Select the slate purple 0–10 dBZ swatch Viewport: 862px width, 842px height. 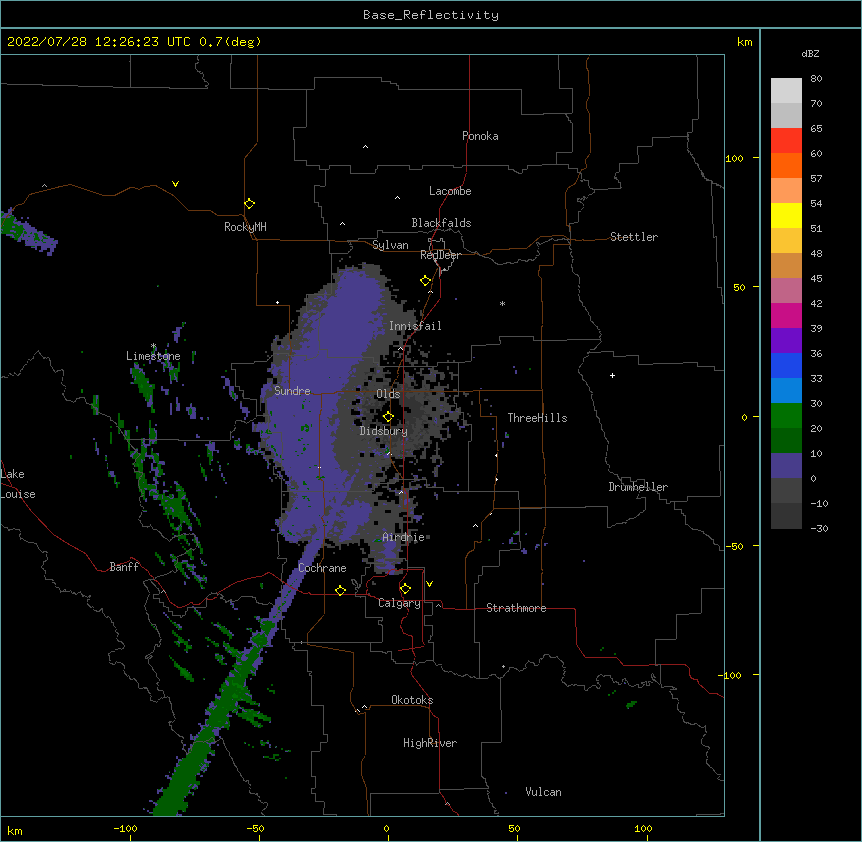click(x=786, y=466)
